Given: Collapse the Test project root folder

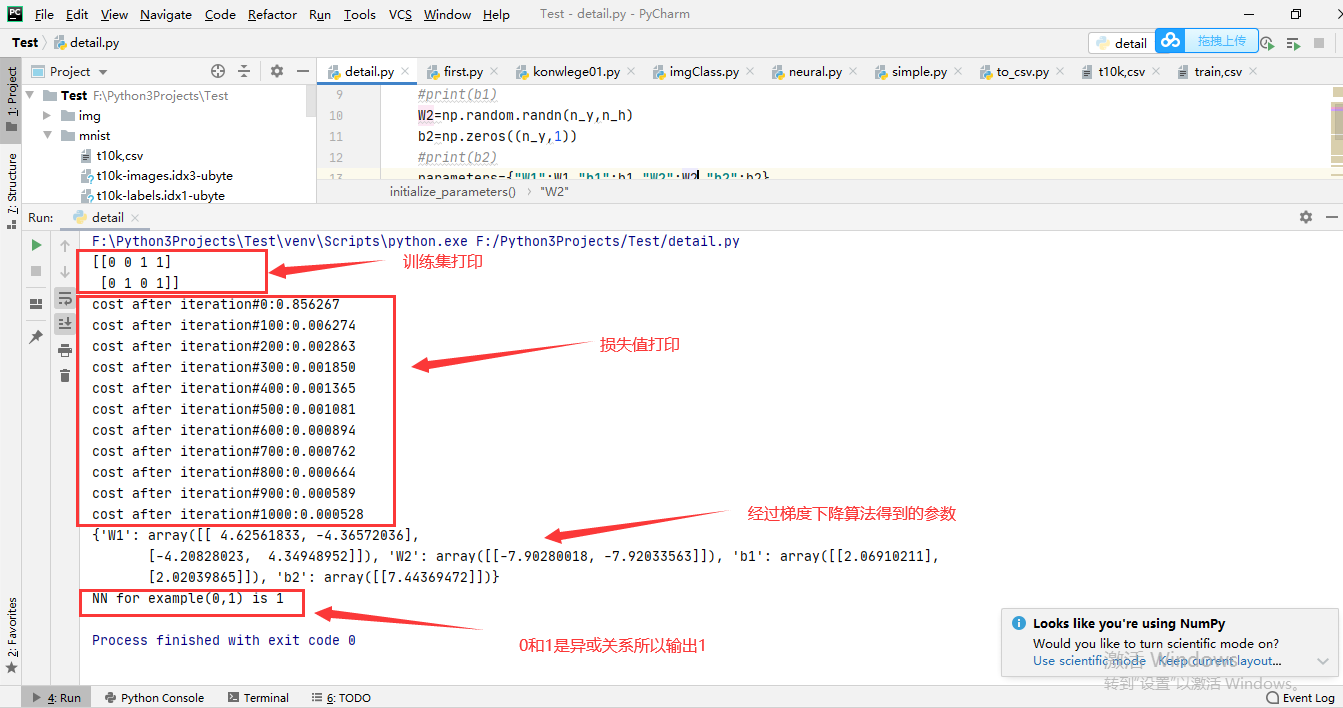Looking at the screenshot, I should pos(30,95).
